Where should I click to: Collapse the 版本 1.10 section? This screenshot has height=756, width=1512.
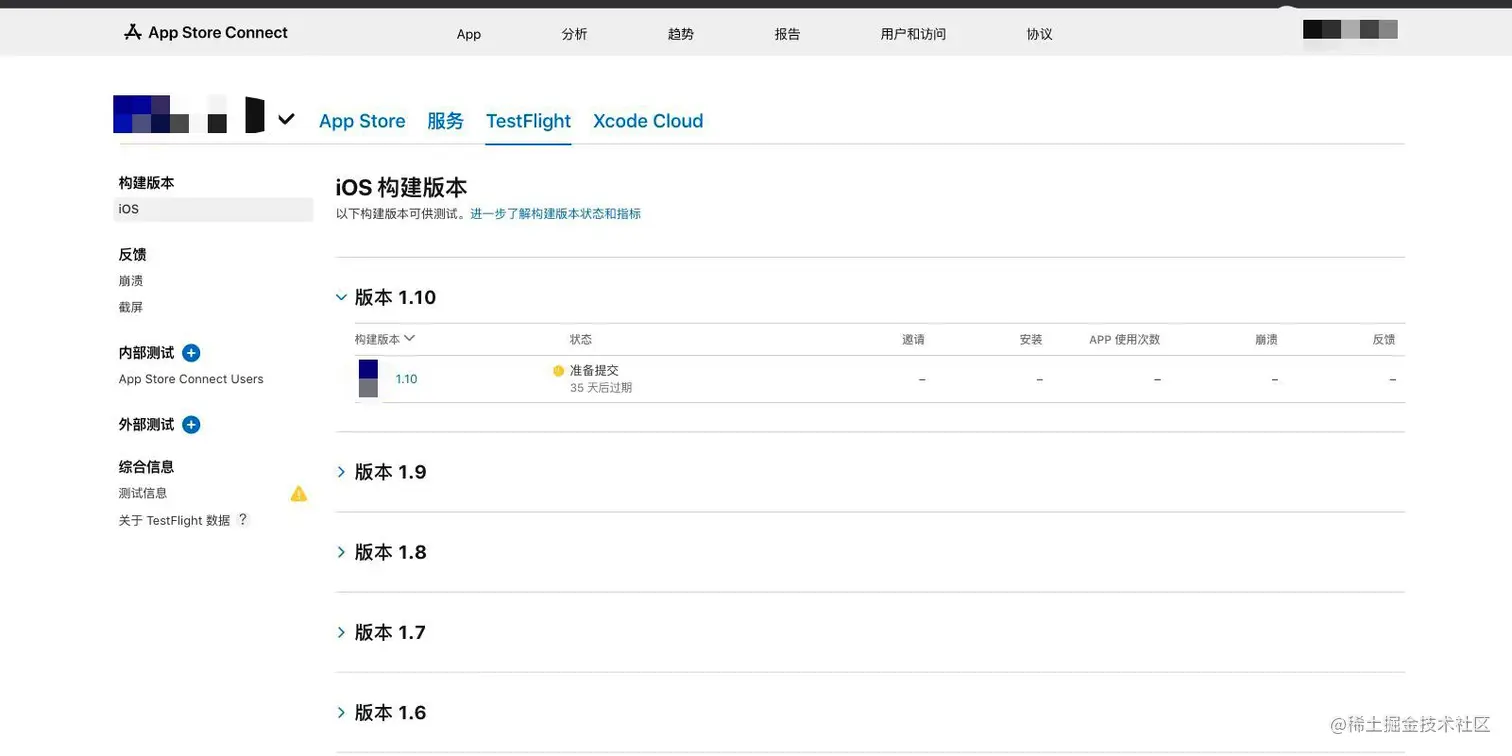[341, 297]
